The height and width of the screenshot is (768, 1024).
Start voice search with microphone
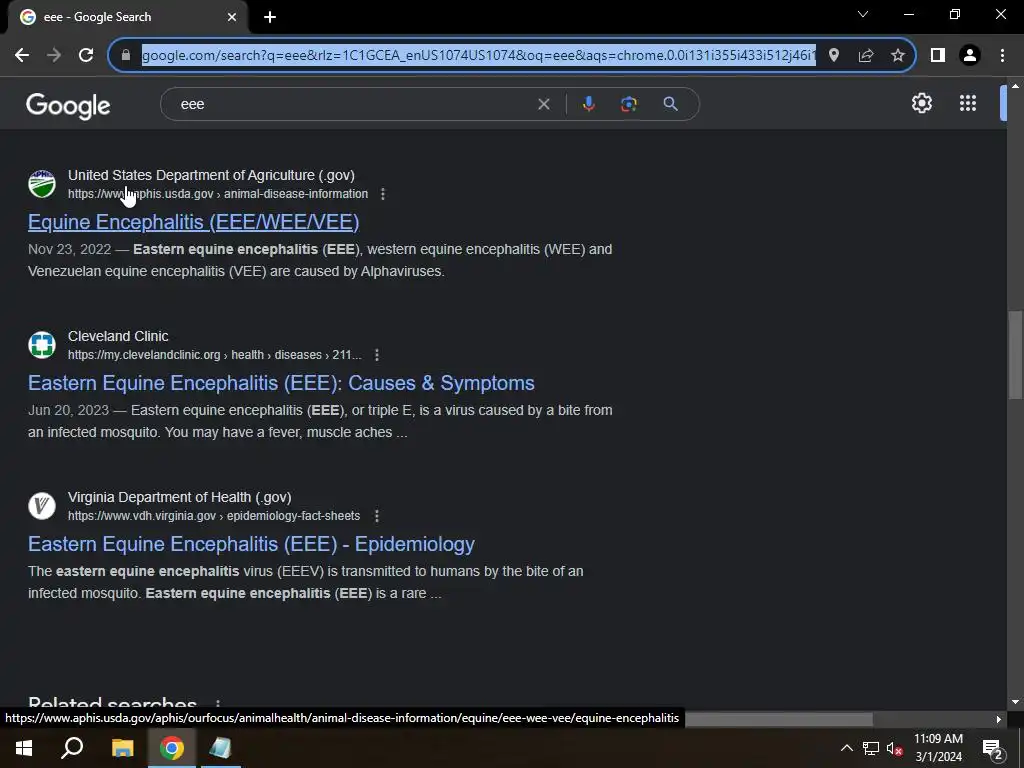click(x=588, y=104)
